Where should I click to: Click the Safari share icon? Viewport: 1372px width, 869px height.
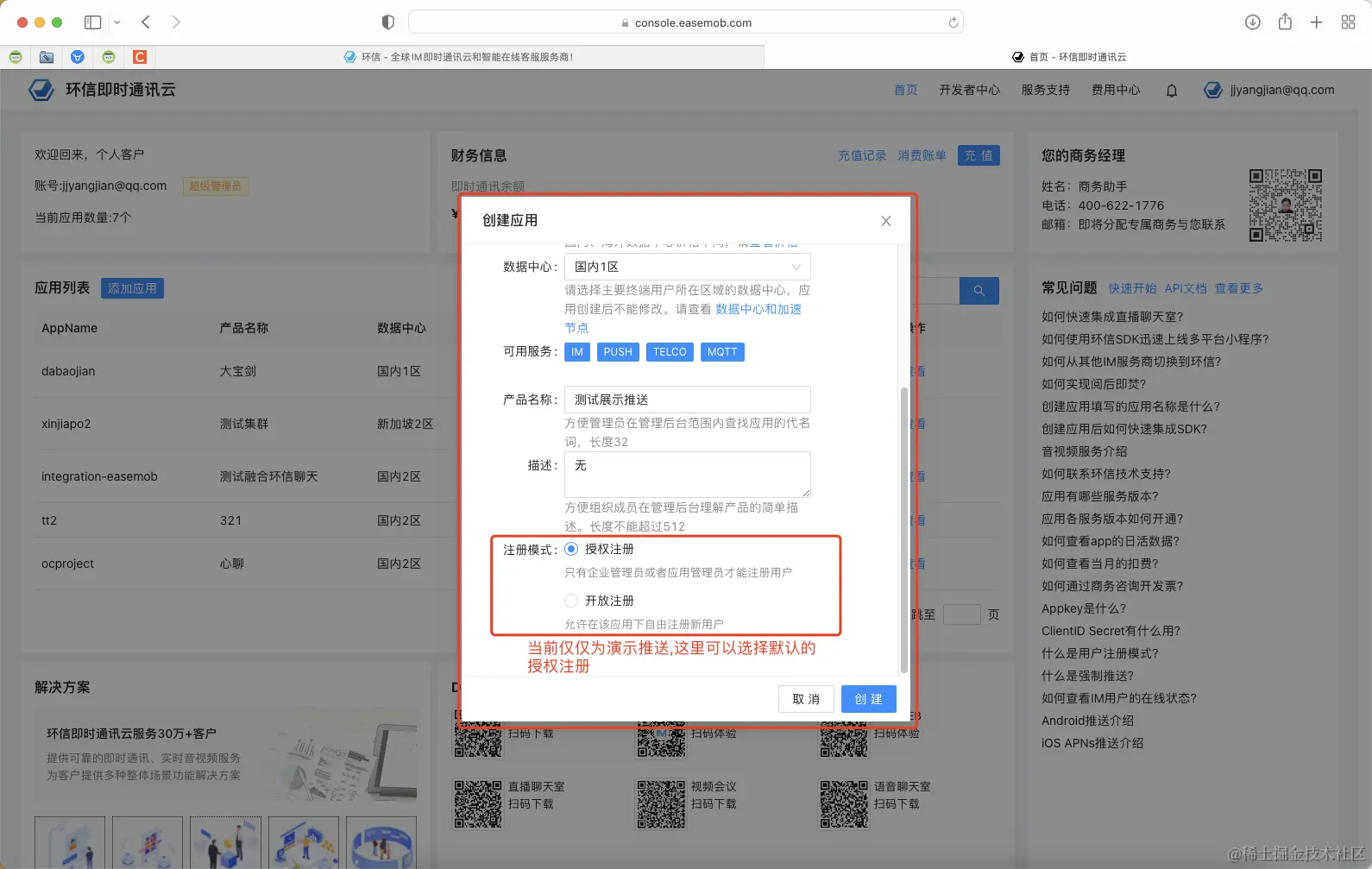[1285, 22]
